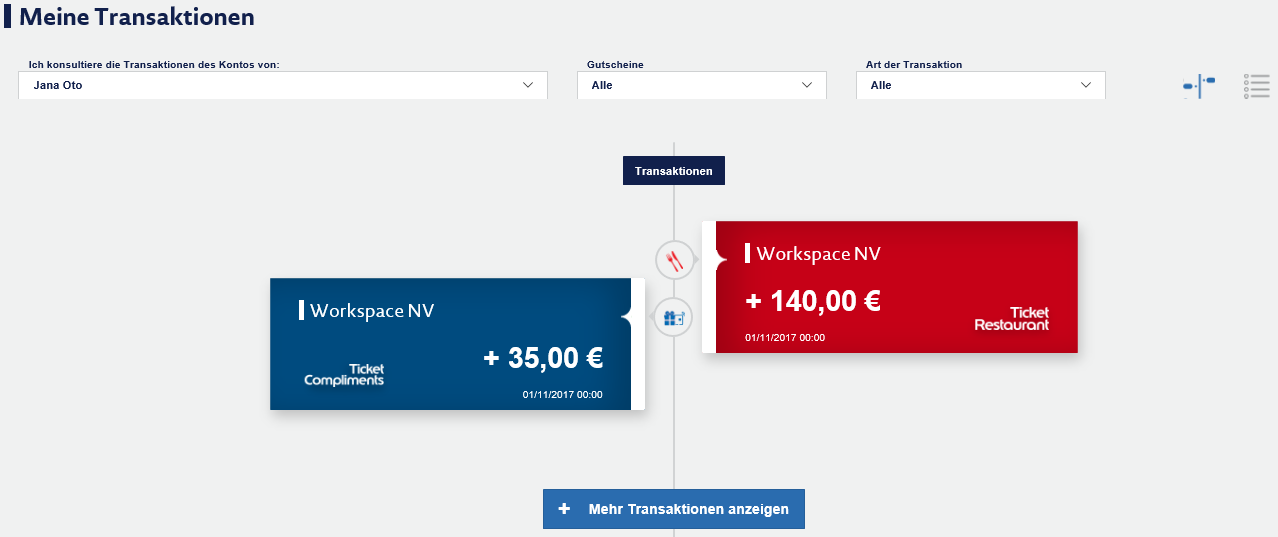This screenshot has width=1278, height=537.
Task: Click the Ticket Restaurant logo
Action: 1012,319
